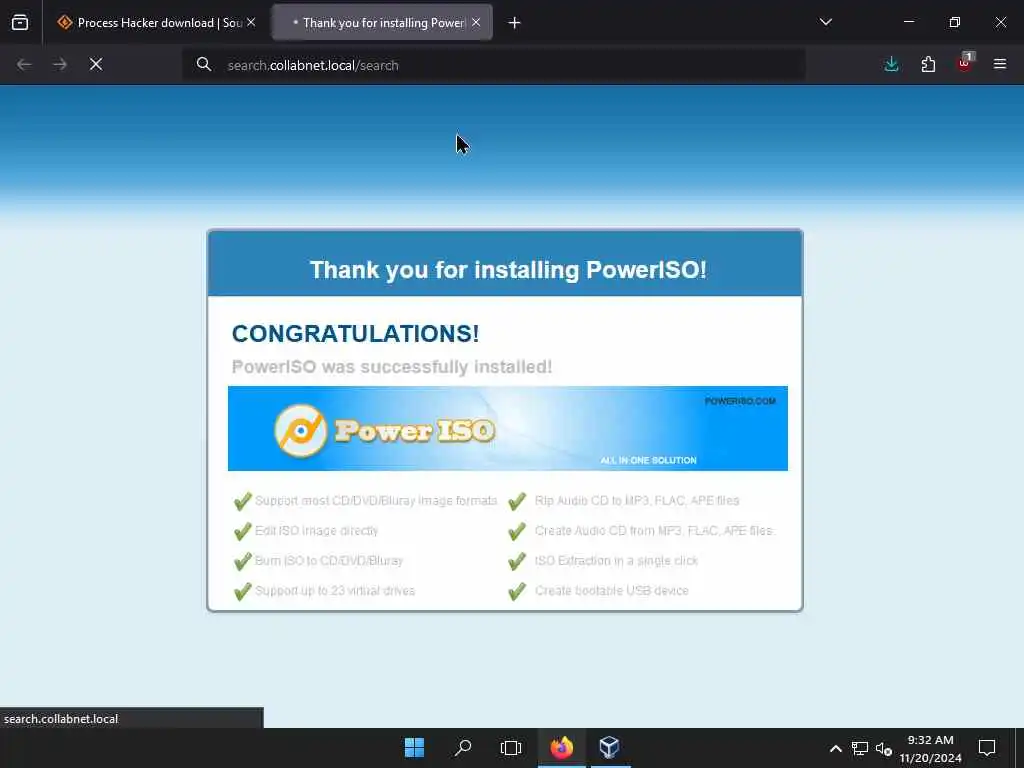Open volume tray icon
This screenshot has width=1024, height=768.
(x=884, y=748)
